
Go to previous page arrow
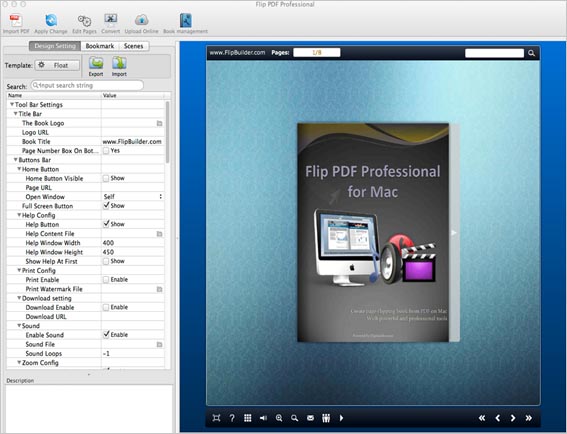[x=498, y=418]
